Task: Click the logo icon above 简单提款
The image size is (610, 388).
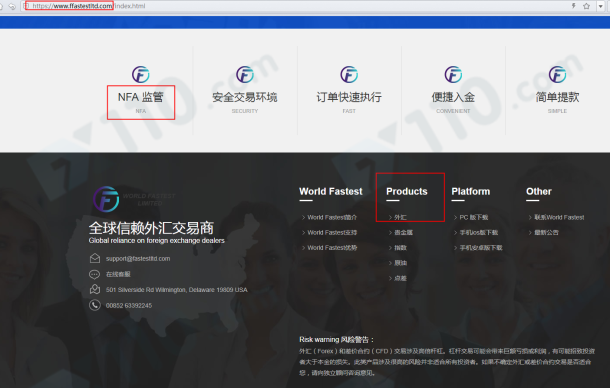Action: (557, 74)
